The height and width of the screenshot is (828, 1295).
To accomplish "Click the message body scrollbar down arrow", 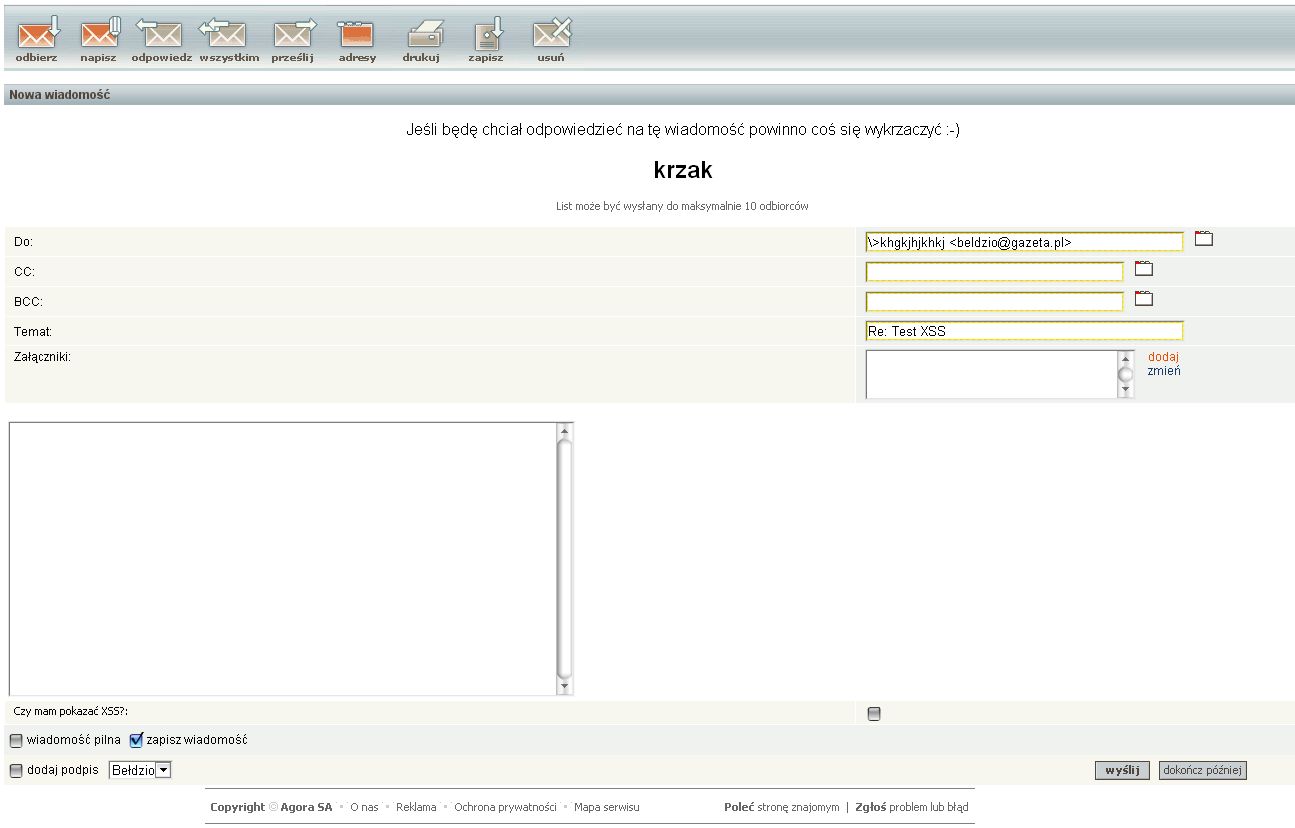I will (x=565, y=687).
